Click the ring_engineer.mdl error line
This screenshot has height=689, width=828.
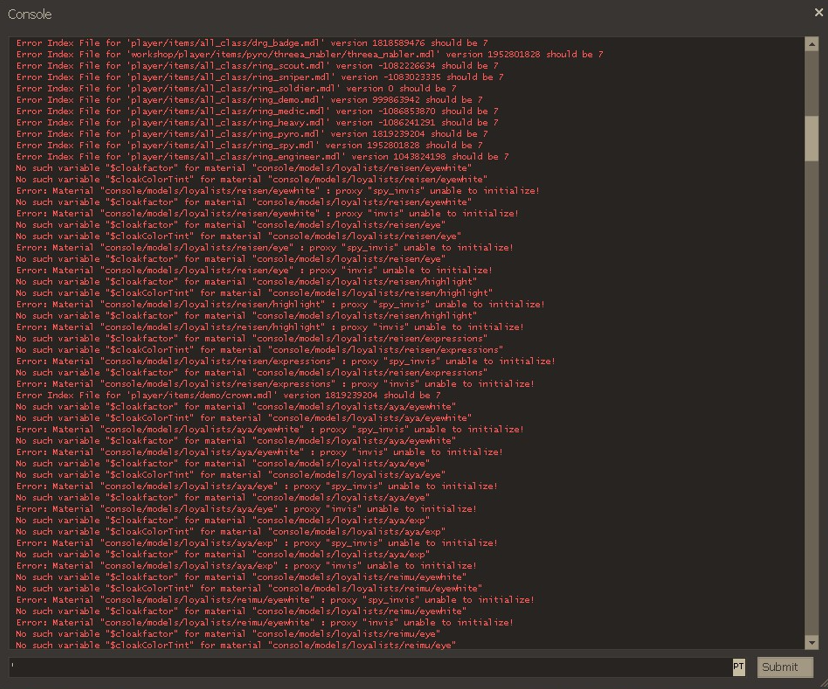click(x=262, y=156)
